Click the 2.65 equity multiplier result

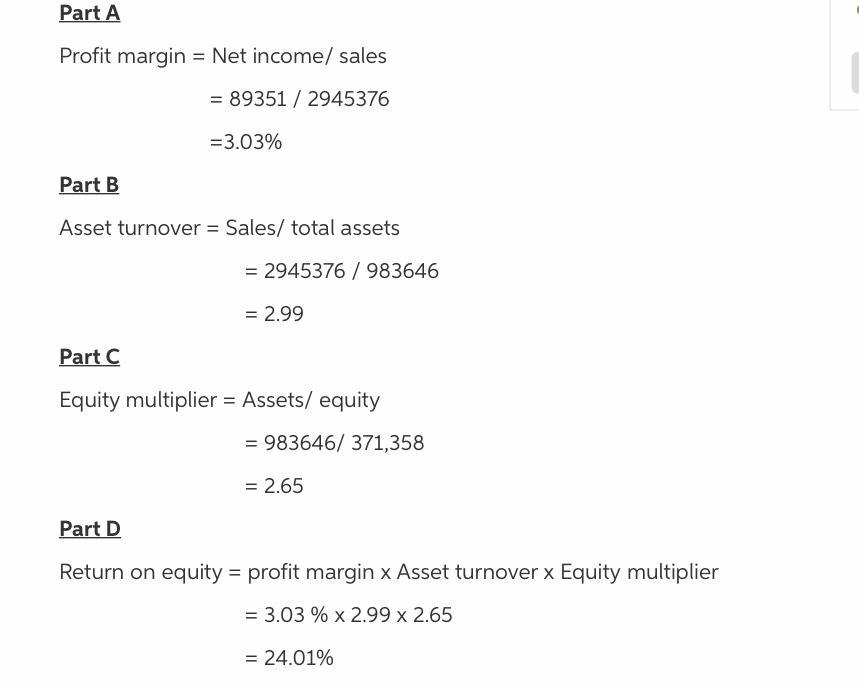click(x=274, y=486)
